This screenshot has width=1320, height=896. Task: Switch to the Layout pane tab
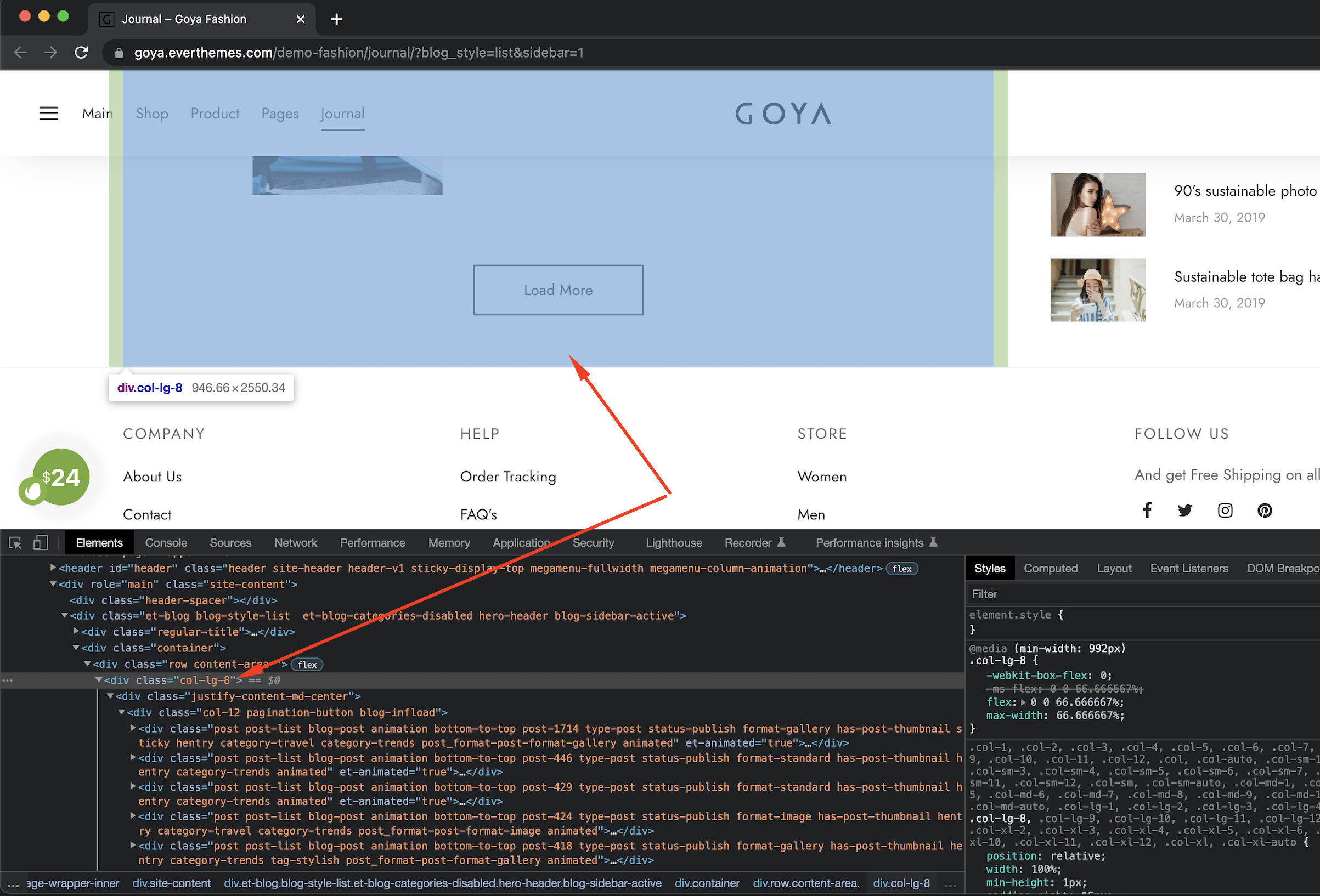pos(1114,569)
